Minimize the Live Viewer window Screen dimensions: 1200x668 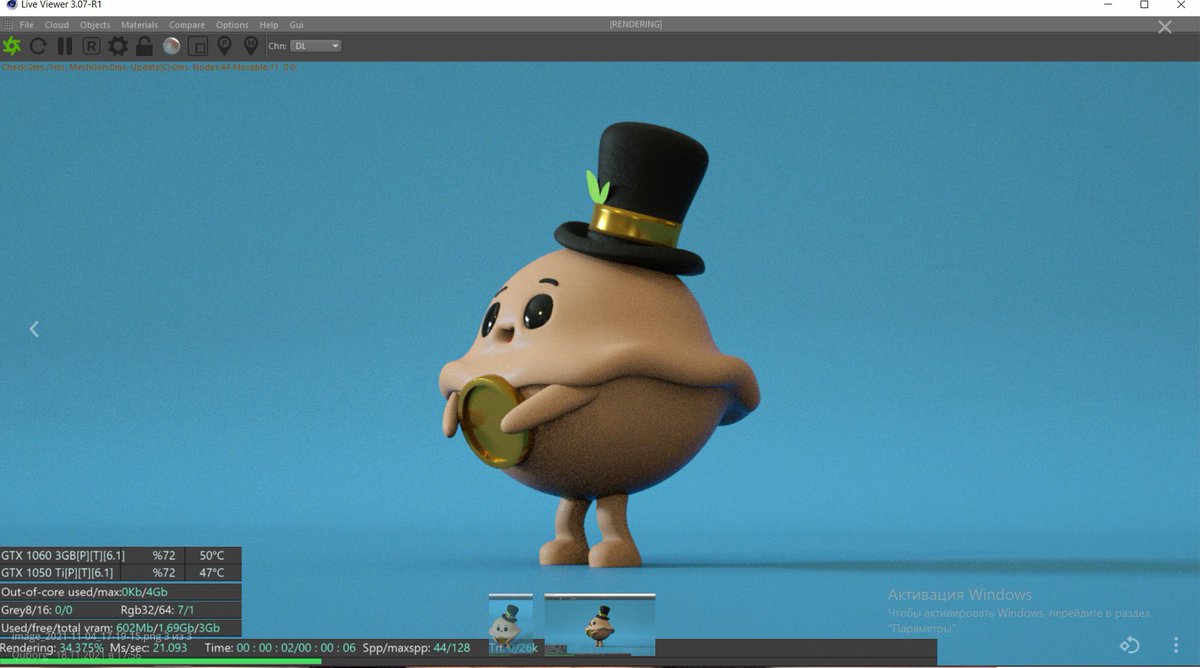pyautogui.click(x=1107, y=6)
